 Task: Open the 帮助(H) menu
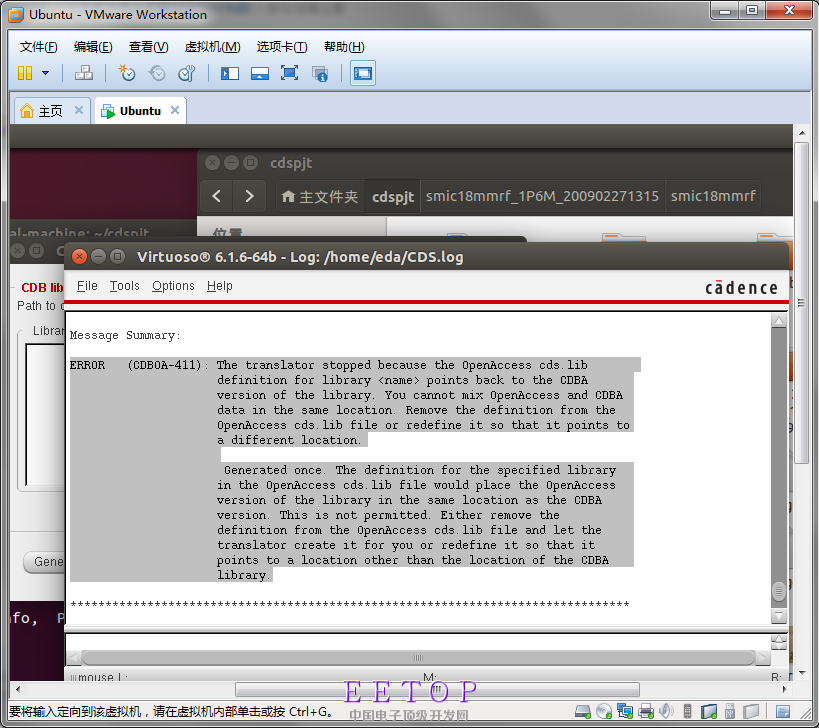344,47
